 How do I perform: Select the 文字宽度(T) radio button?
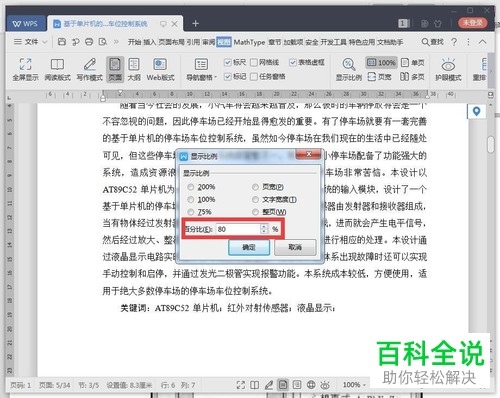tap(255, 200)
